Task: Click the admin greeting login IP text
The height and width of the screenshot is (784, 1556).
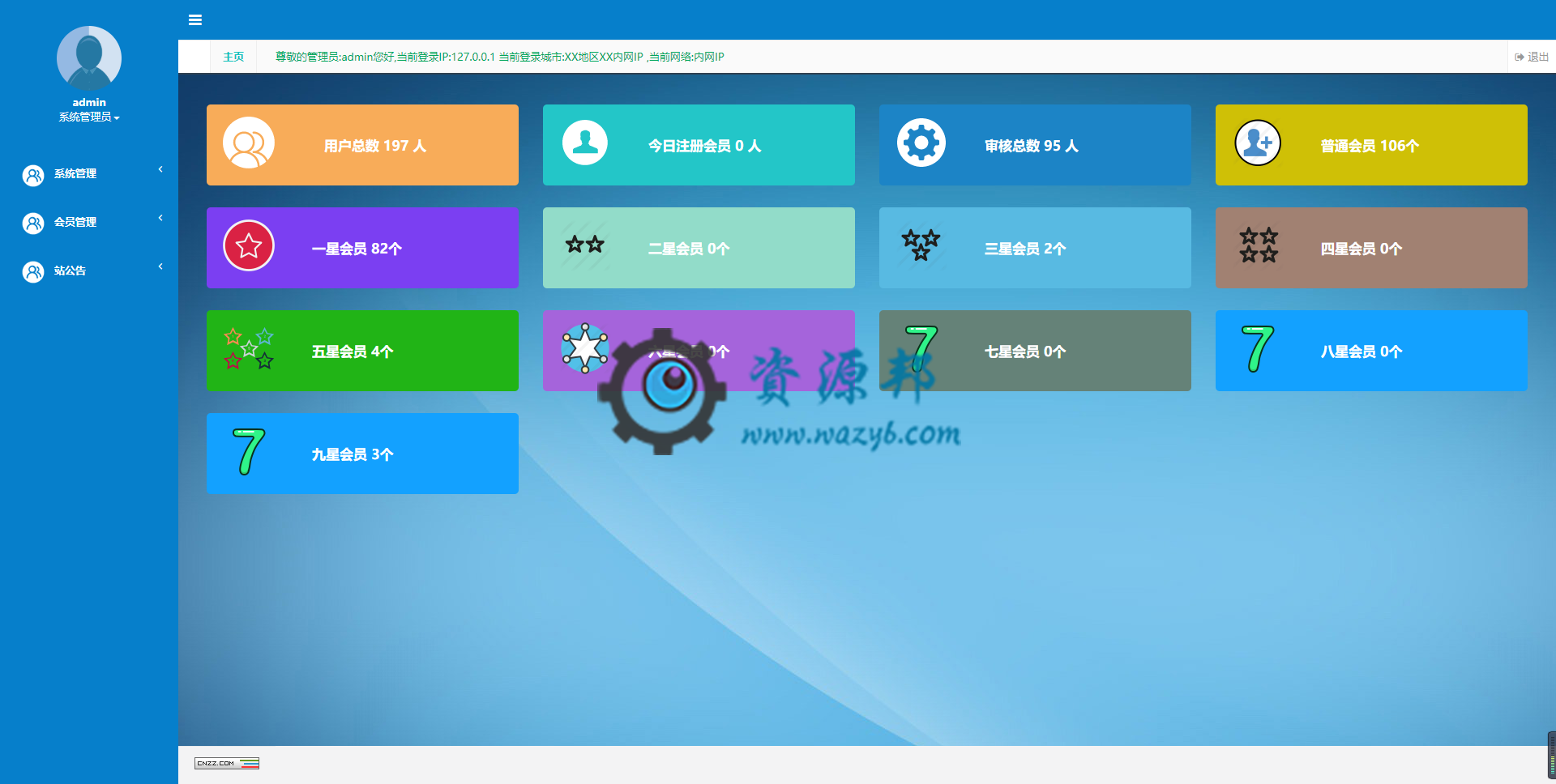Action: (499, 57)
